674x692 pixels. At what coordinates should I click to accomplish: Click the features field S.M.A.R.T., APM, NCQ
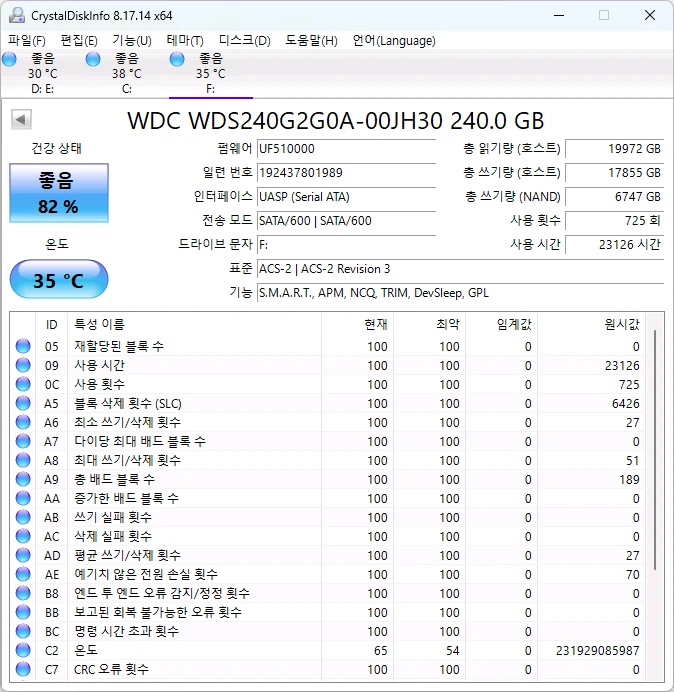point(460,293)
